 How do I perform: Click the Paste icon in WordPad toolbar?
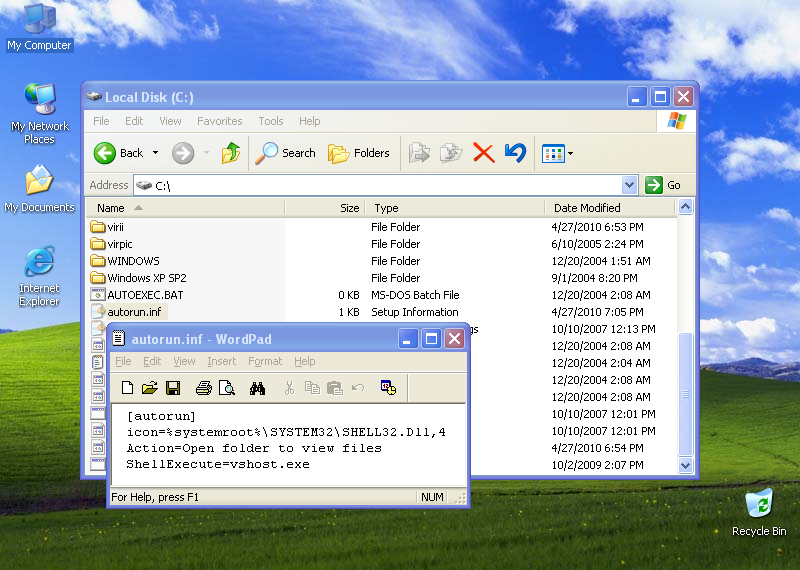pos(335,388)
